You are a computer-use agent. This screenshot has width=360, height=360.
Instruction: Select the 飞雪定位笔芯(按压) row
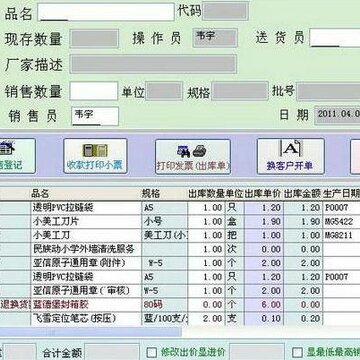(x=180, y=319)
